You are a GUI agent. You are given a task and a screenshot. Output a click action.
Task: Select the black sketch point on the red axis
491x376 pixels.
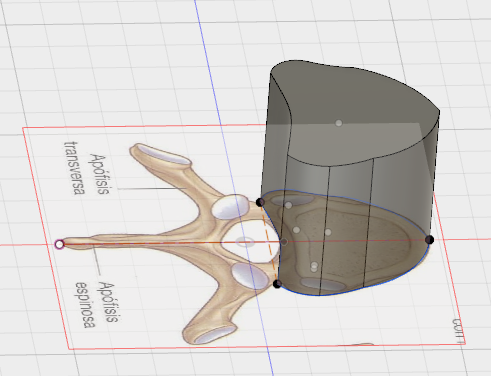[x=430, y=239]
